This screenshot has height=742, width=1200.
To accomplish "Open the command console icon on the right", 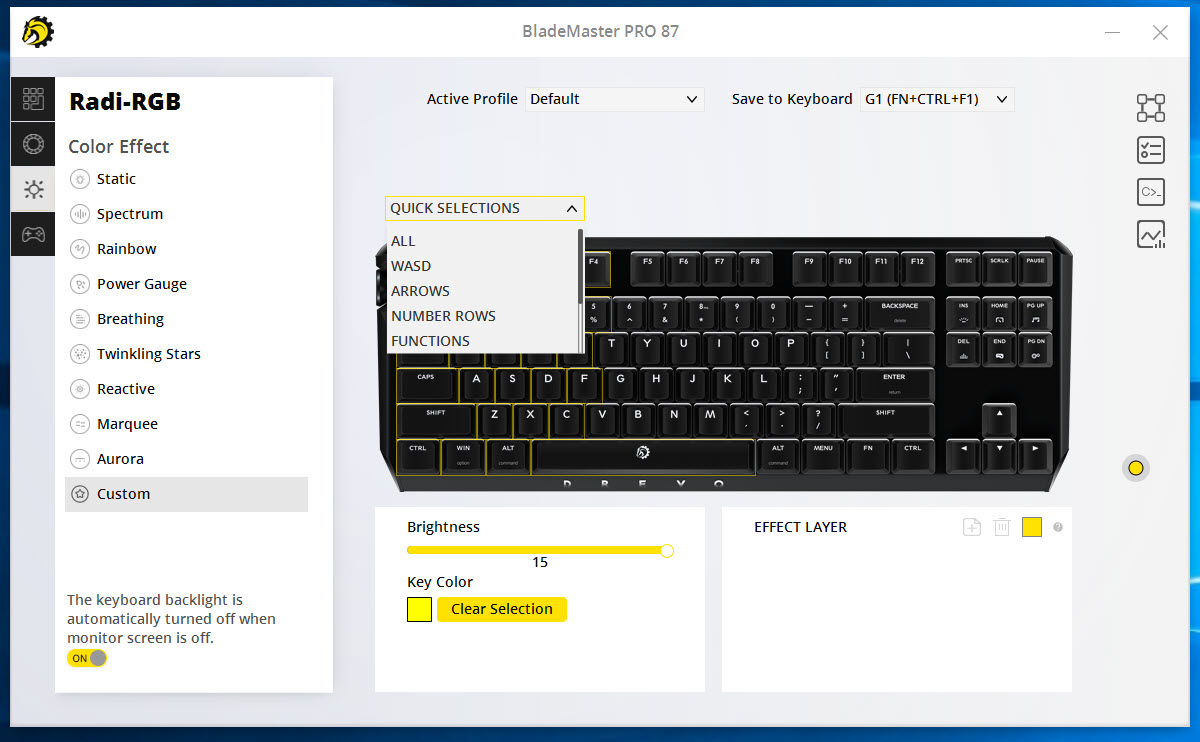I will [1151, 192].
